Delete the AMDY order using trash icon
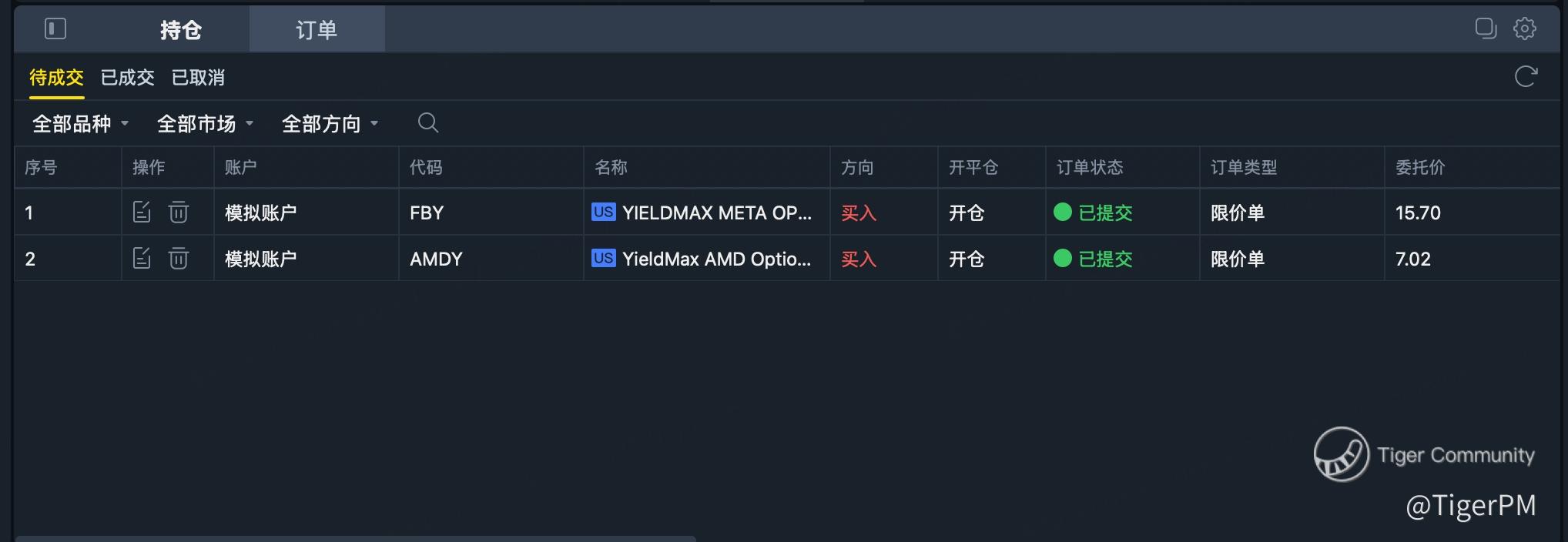 coord(179,259)
